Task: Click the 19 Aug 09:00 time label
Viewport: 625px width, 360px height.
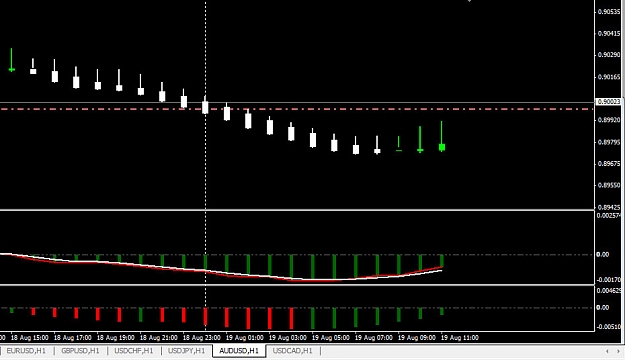Action: [x=417, y=338]
